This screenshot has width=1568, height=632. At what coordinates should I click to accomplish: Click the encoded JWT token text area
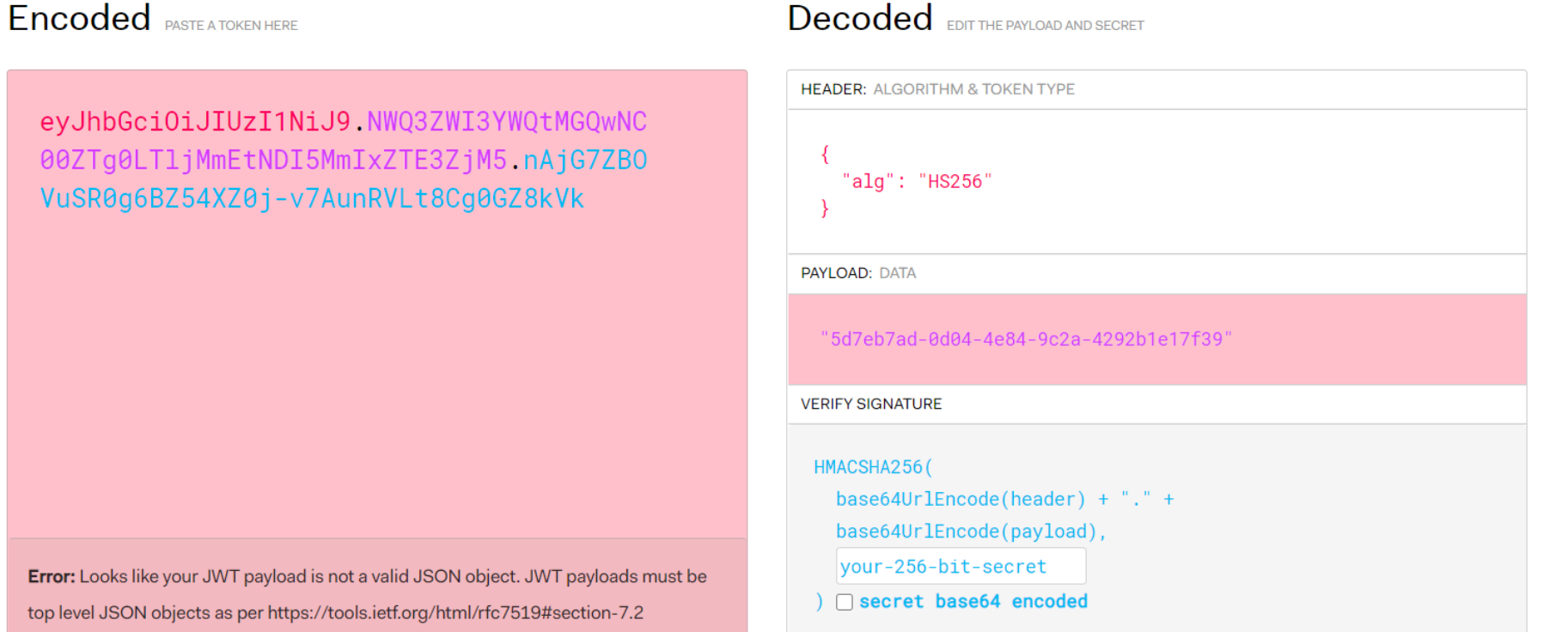pos(377,304)
